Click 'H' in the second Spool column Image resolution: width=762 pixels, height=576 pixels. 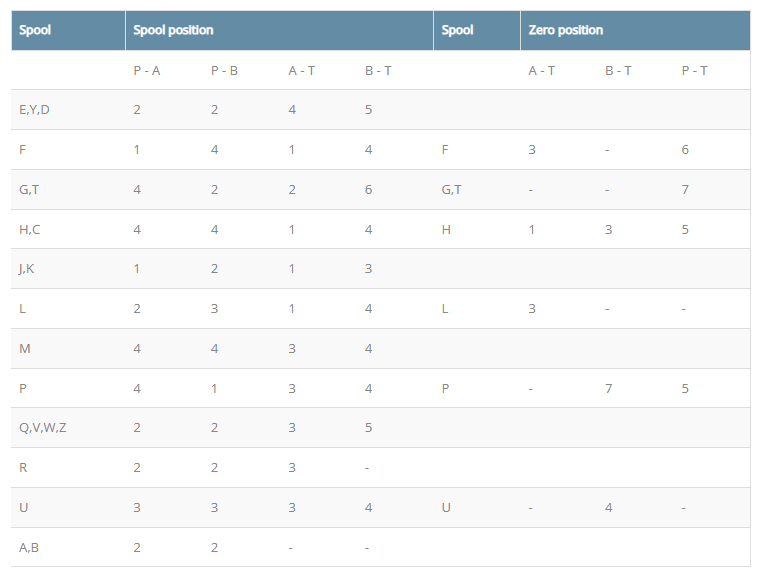[x=446, y=229]
